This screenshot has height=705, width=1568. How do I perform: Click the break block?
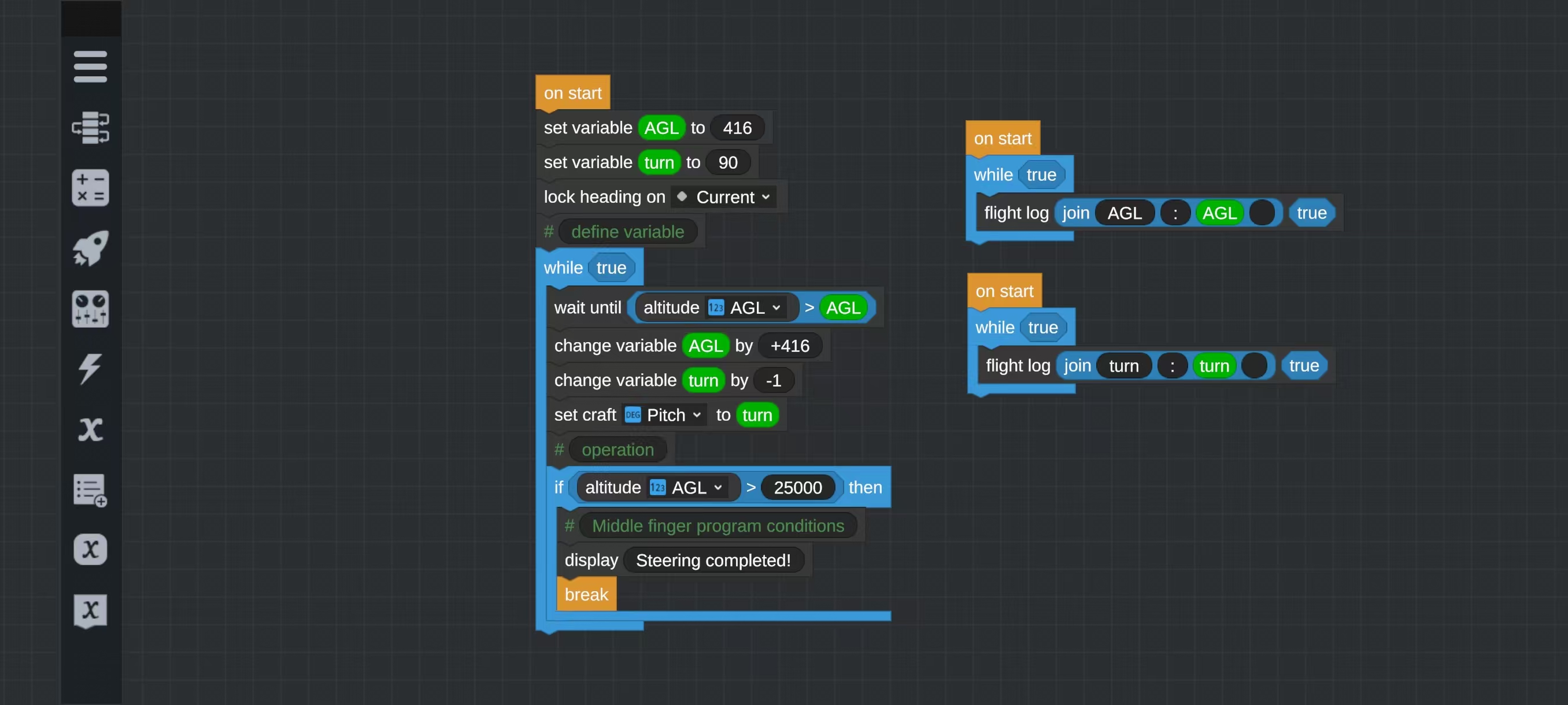click(586, 594)
